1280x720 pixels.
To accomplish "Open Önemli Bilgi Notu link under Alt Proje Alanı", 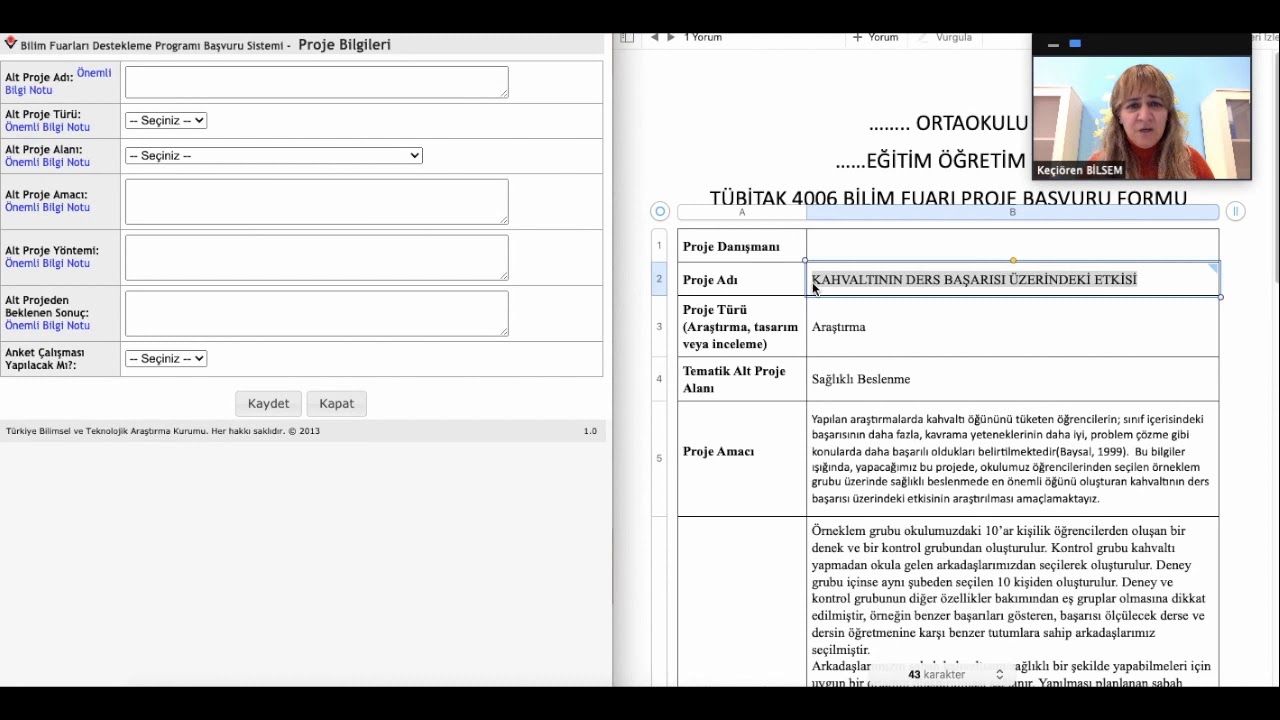I will (47, 162).
